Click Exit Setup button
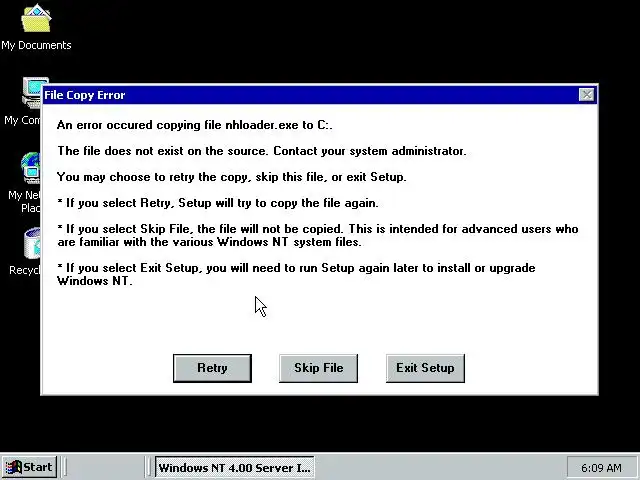 425,368
